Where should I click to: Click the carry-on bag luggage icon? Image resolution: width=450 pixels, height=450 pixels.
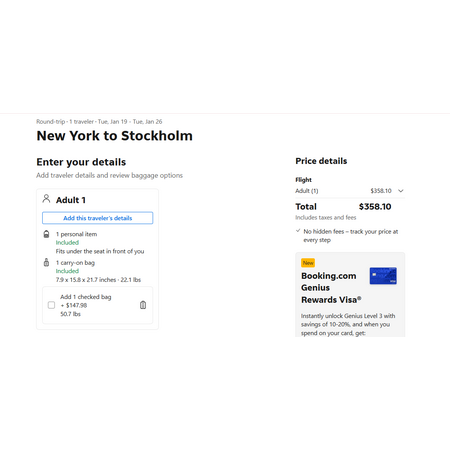tap(46, 262)
